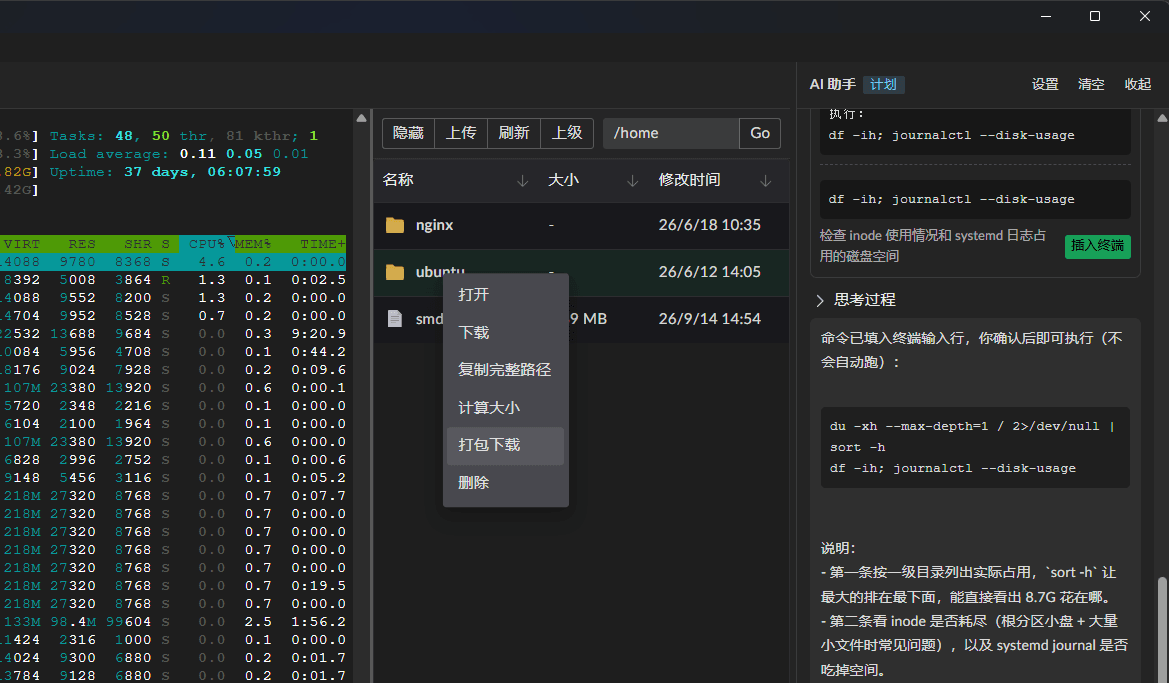
Task: Sort files by modified time arrow
Action: point(766,180)
